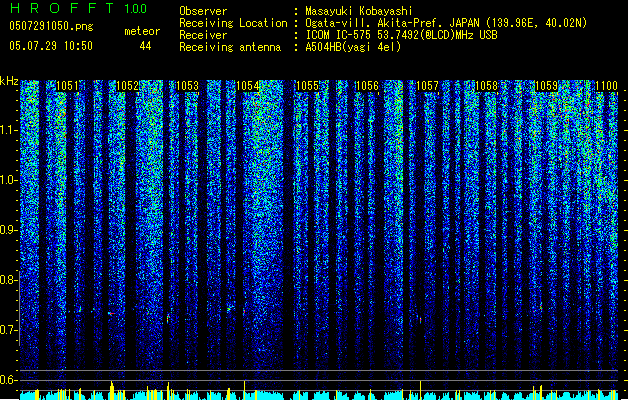
Task: Click the kHz axis unit label
Action: [x=9, y=81]
